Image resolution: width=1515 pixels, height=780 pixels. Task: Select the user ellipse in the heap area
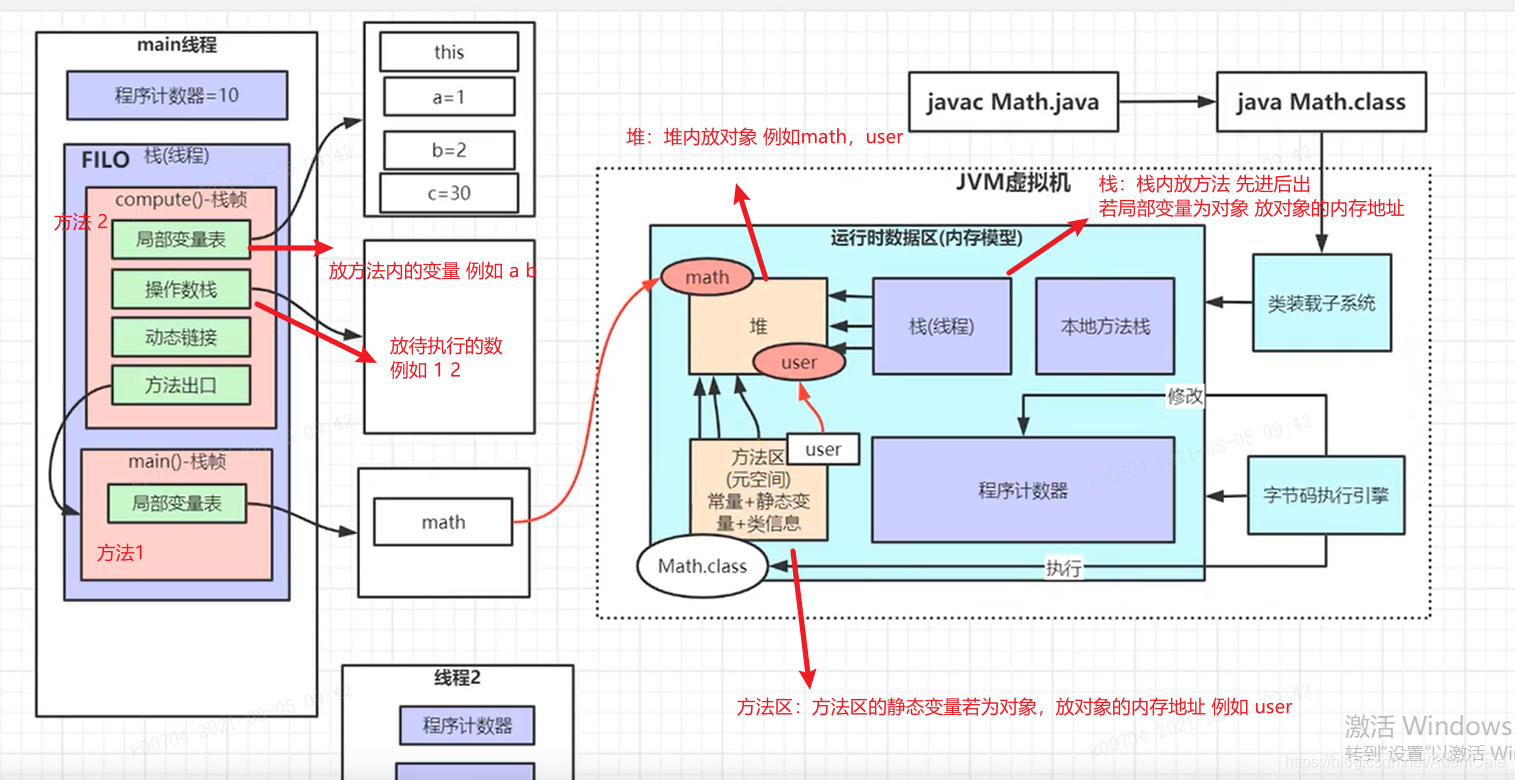[800, 363]
